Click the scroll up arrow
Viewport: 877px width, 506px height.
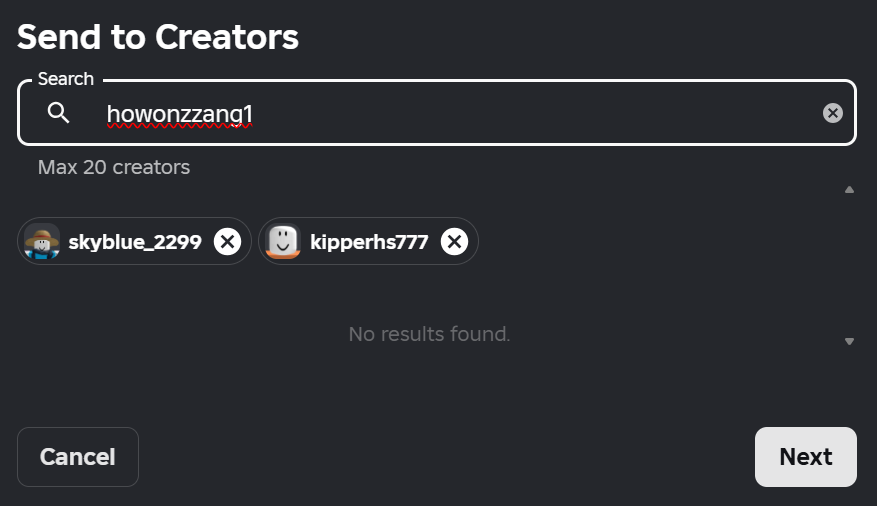point(849,190)
